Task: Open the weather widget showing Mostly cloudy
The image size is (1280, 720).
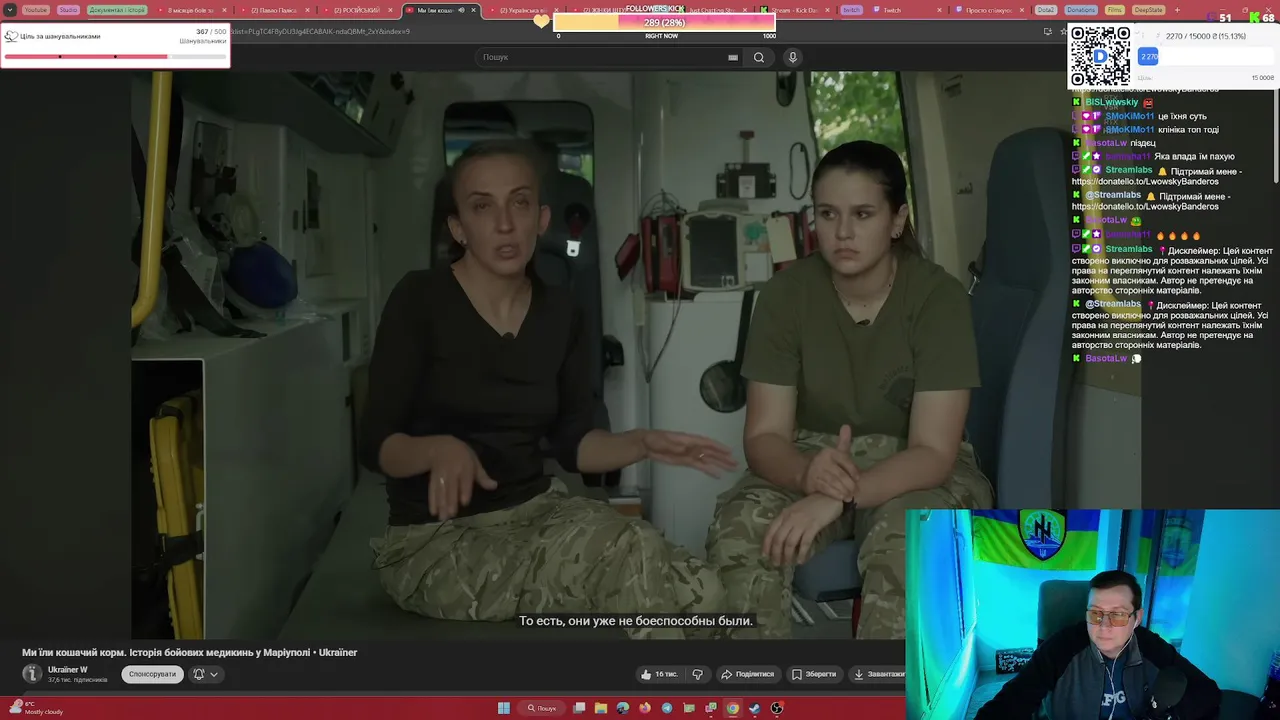Action: click(x=36, y=708)
